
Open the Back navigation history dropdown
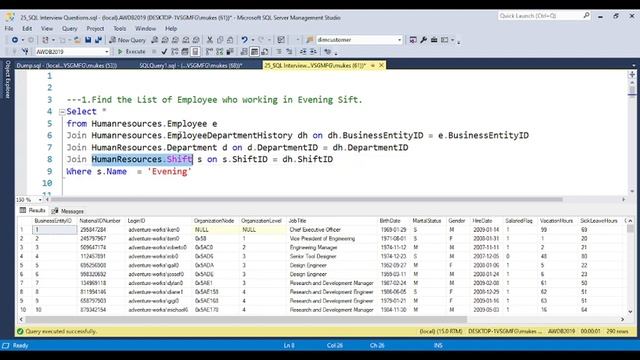click(x=22, y=40)
